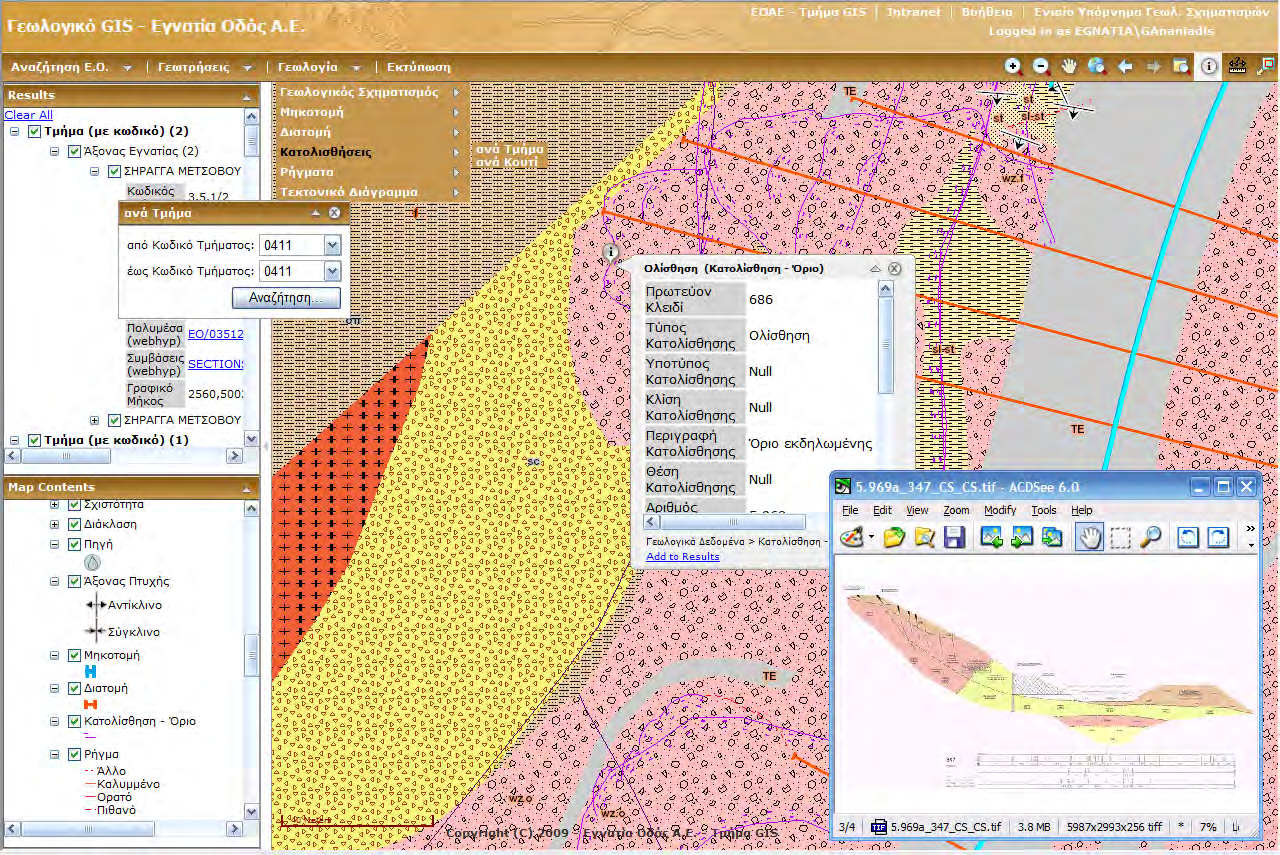Open ACDSee edit palette icon
Viewport: 1280px width, 855px height.
pyautogui.click(x=852, y=537)
